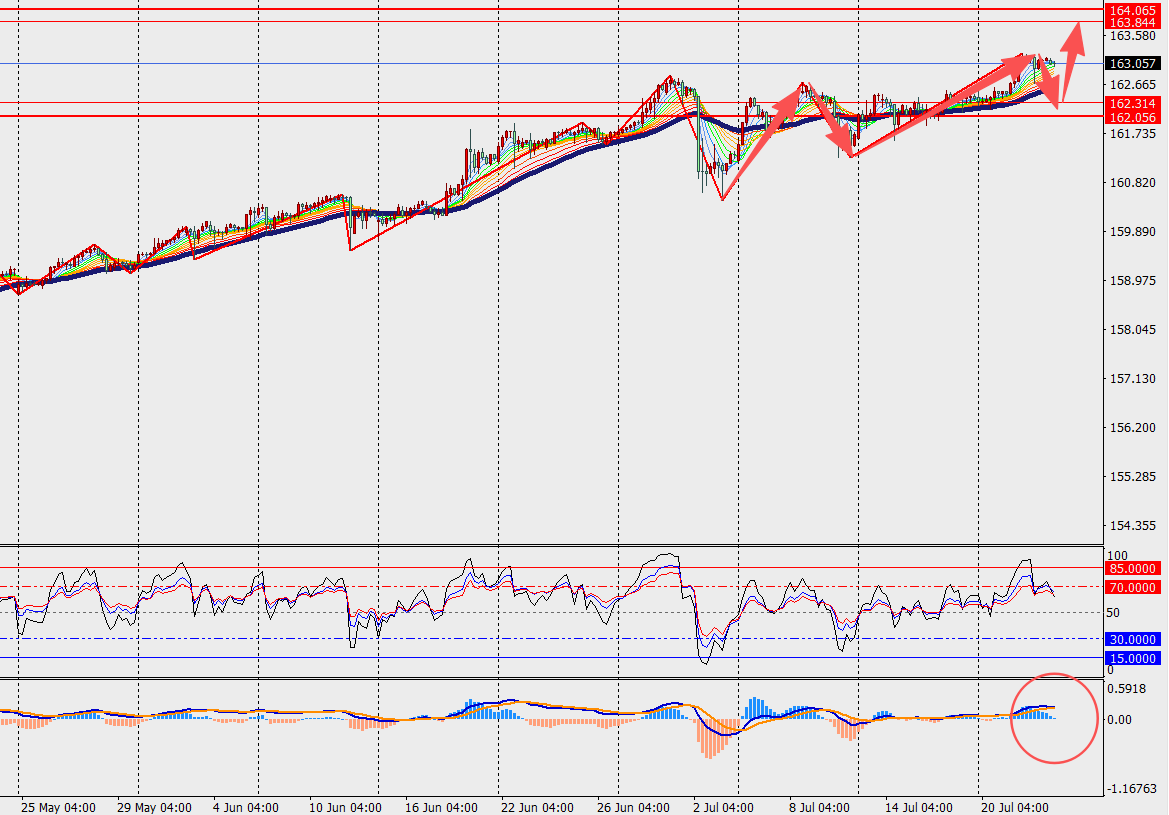Click the 160.820 price axis value

1132,183
